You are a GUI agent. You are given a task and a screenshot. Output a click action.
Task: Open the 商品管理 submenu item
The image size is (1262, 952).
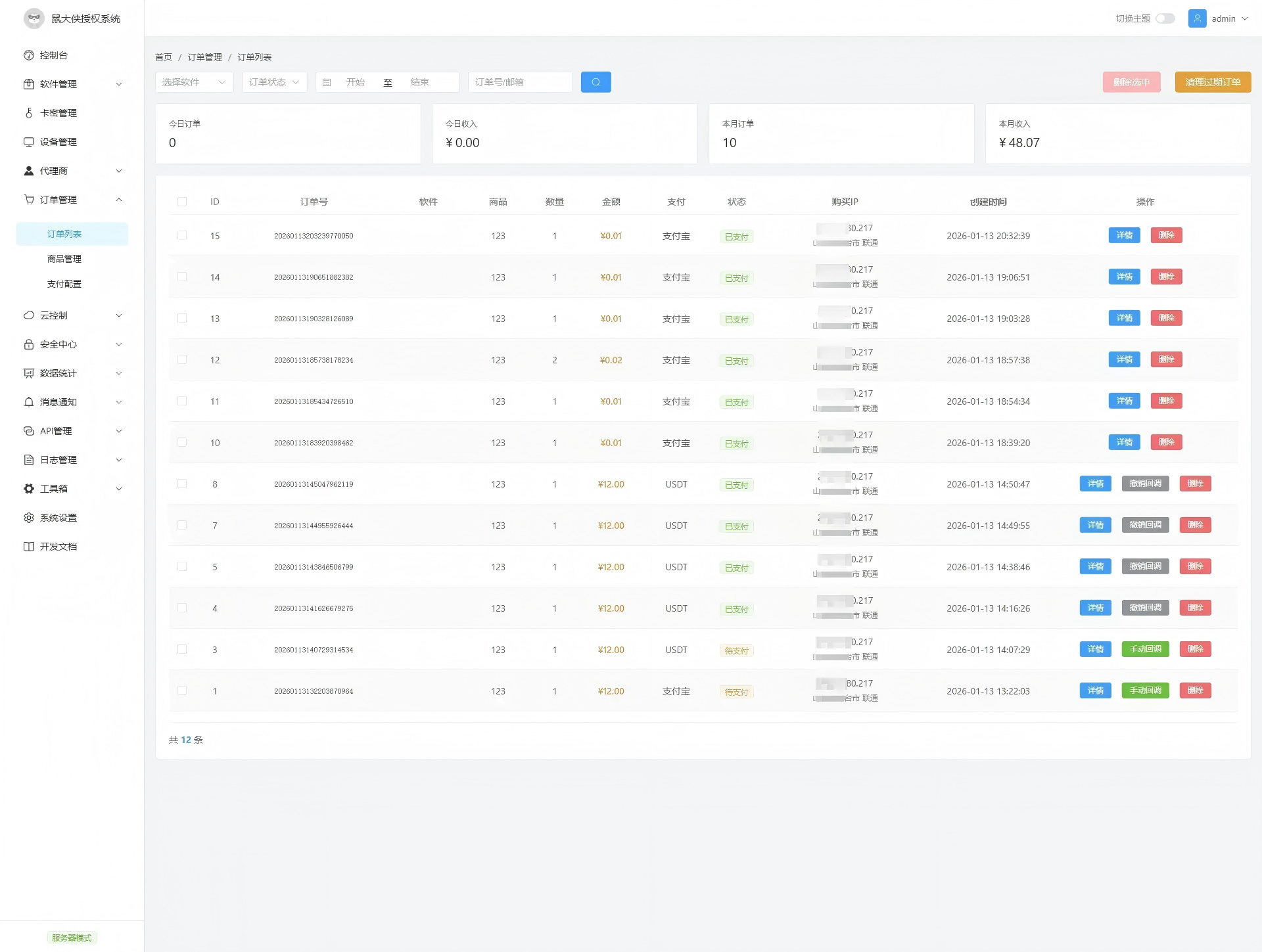[64, 259]
